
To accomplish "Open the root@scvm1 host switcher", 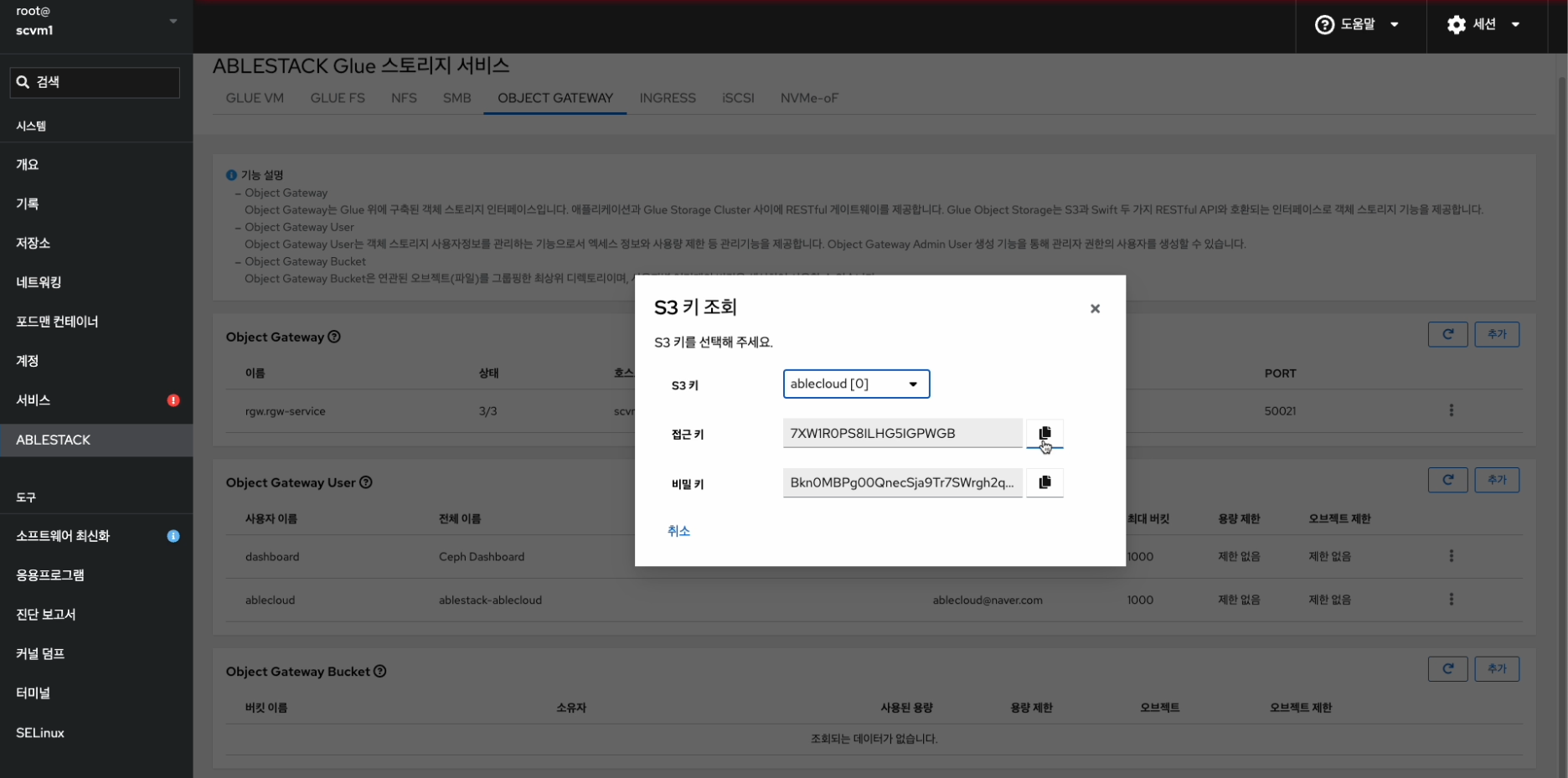I will click(96, 21).
